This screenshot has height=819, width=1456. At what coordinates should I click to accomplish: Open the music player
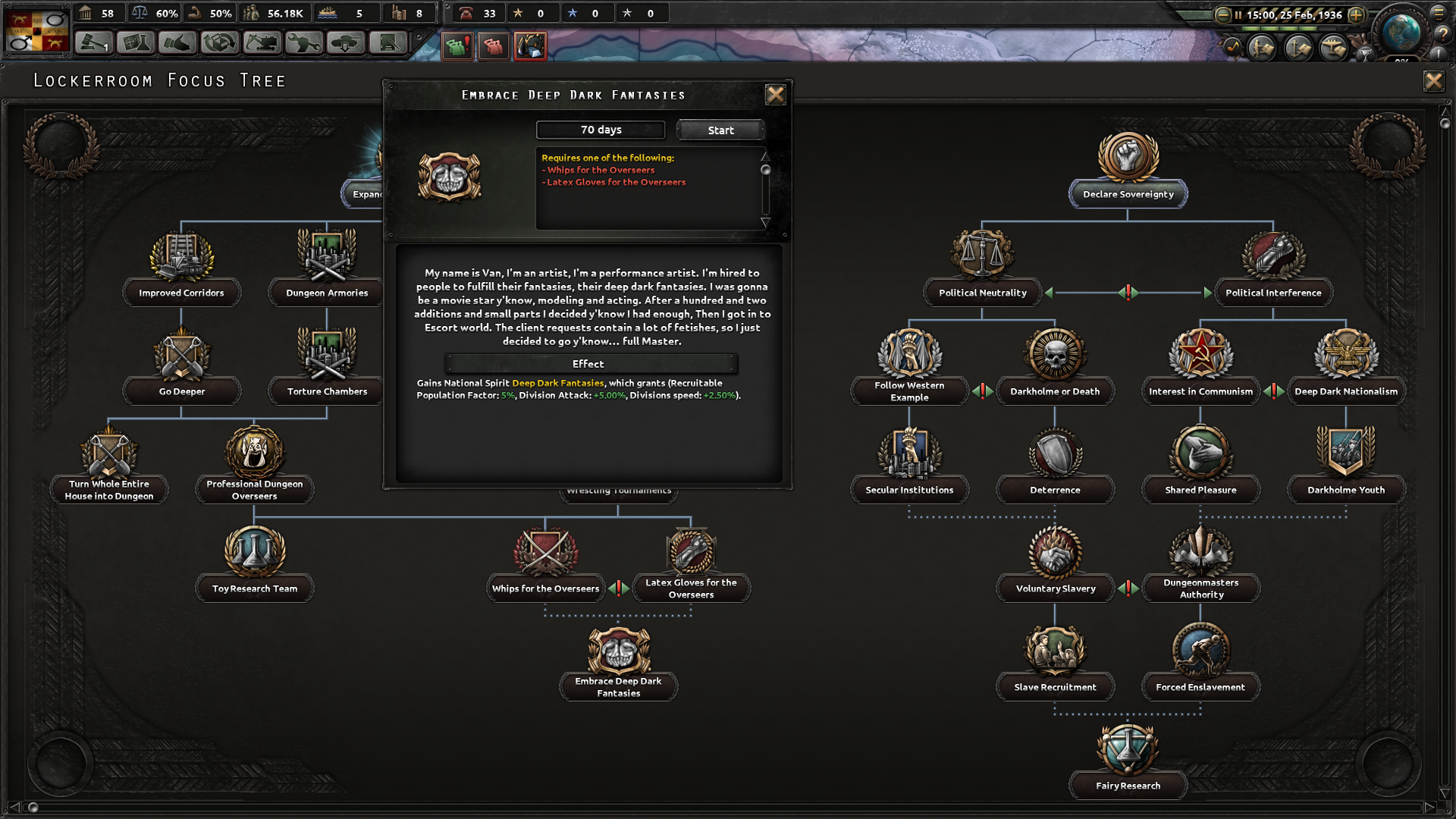click(1232, 47)
